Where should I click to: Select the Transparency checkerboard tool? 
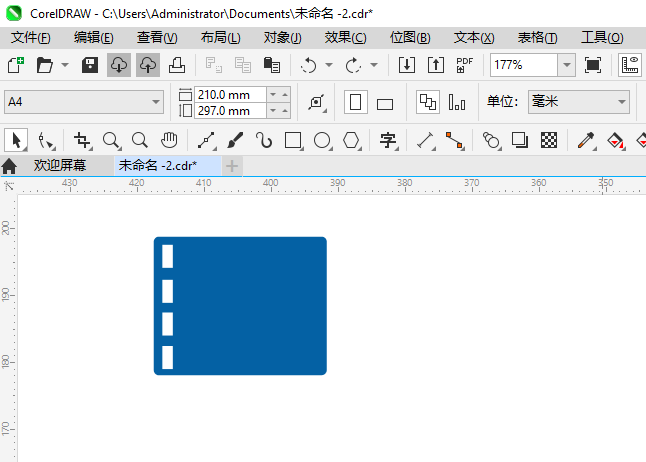point(549,141)
